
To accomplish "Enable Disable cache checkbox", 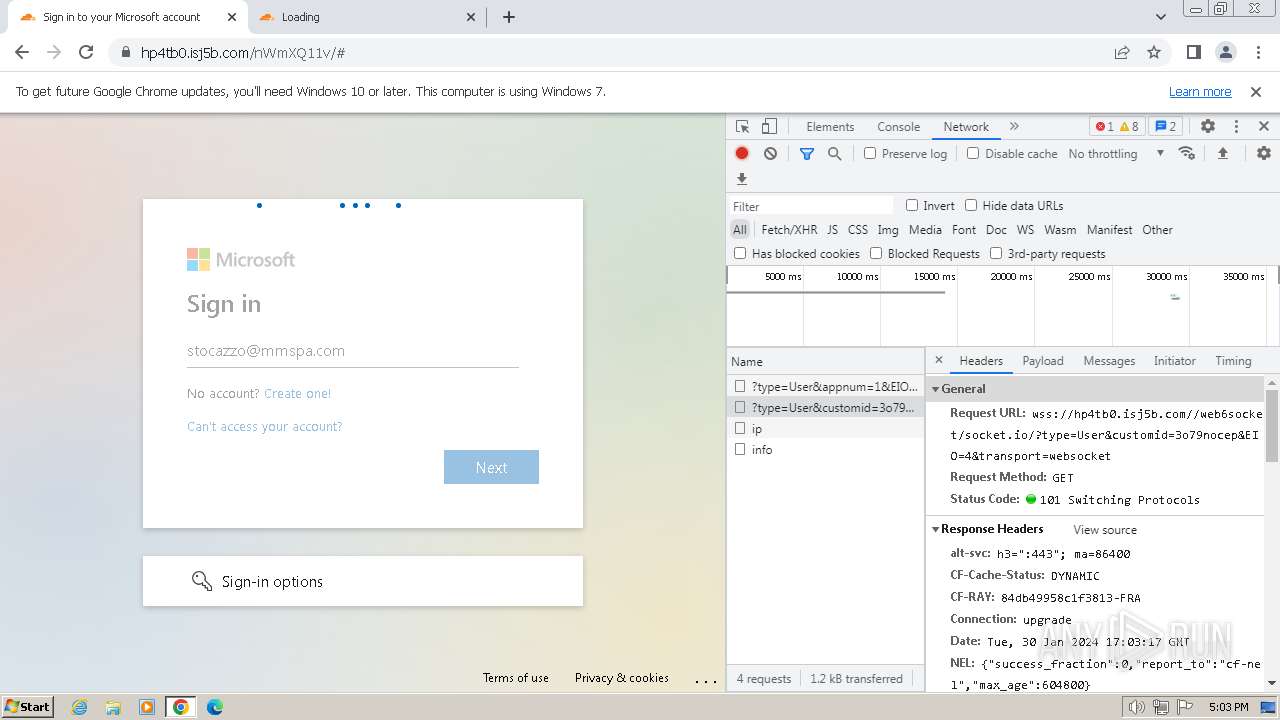I will (x=973, y=153).
